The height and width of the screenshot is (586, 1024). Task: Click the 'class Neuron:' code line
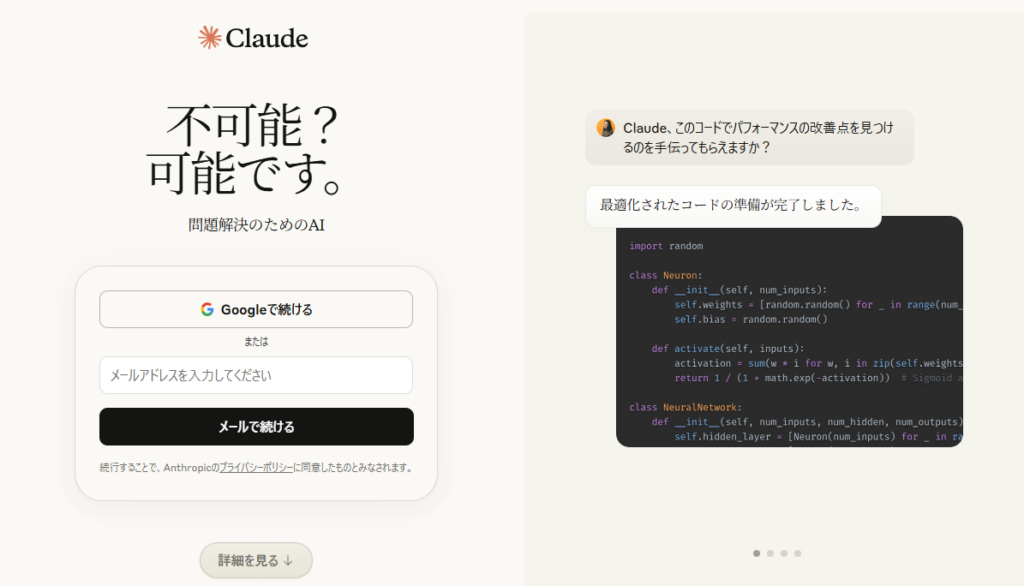[665, 276]
